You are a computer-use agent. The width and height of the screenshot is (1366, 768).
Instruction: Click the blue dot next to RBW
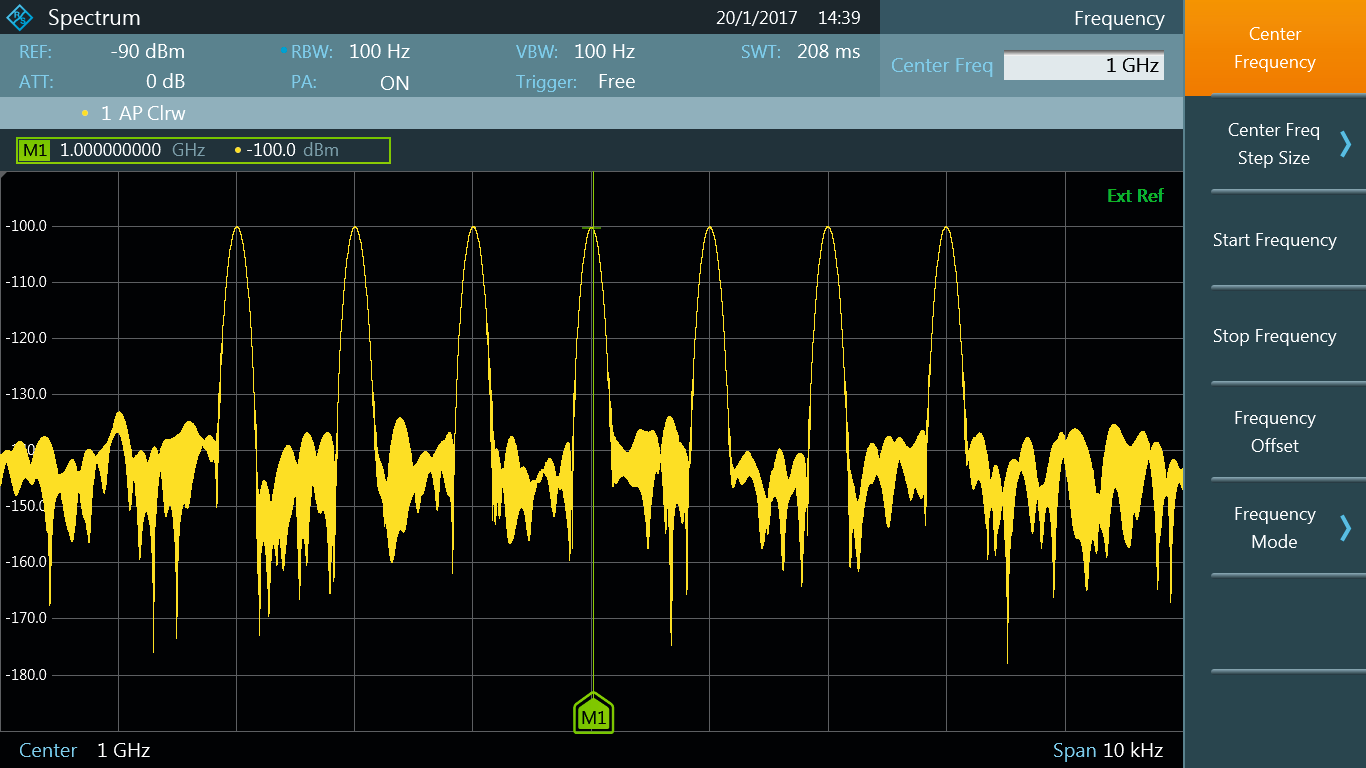point(283,52)
